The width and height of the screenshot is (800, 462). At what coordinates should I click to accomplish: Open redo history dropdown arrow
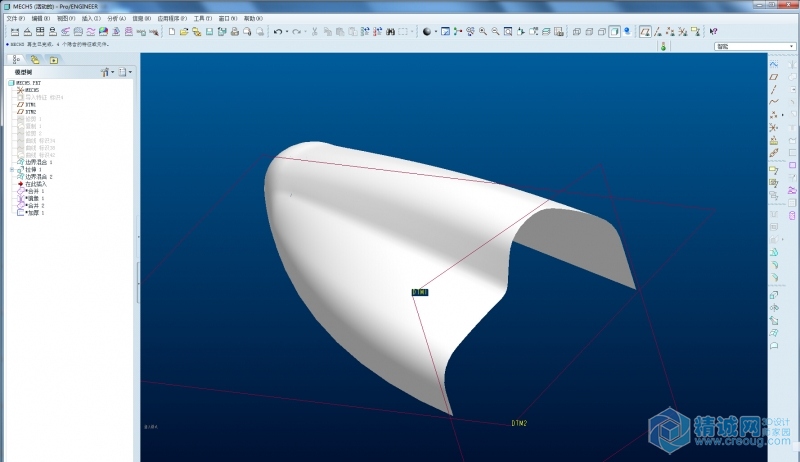click(x=305, y=32)
